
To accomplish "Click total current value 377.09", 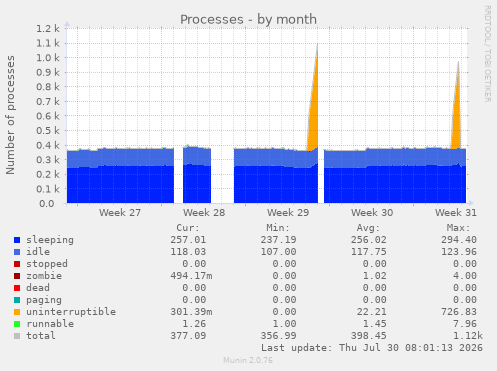I will pos(188,336).
